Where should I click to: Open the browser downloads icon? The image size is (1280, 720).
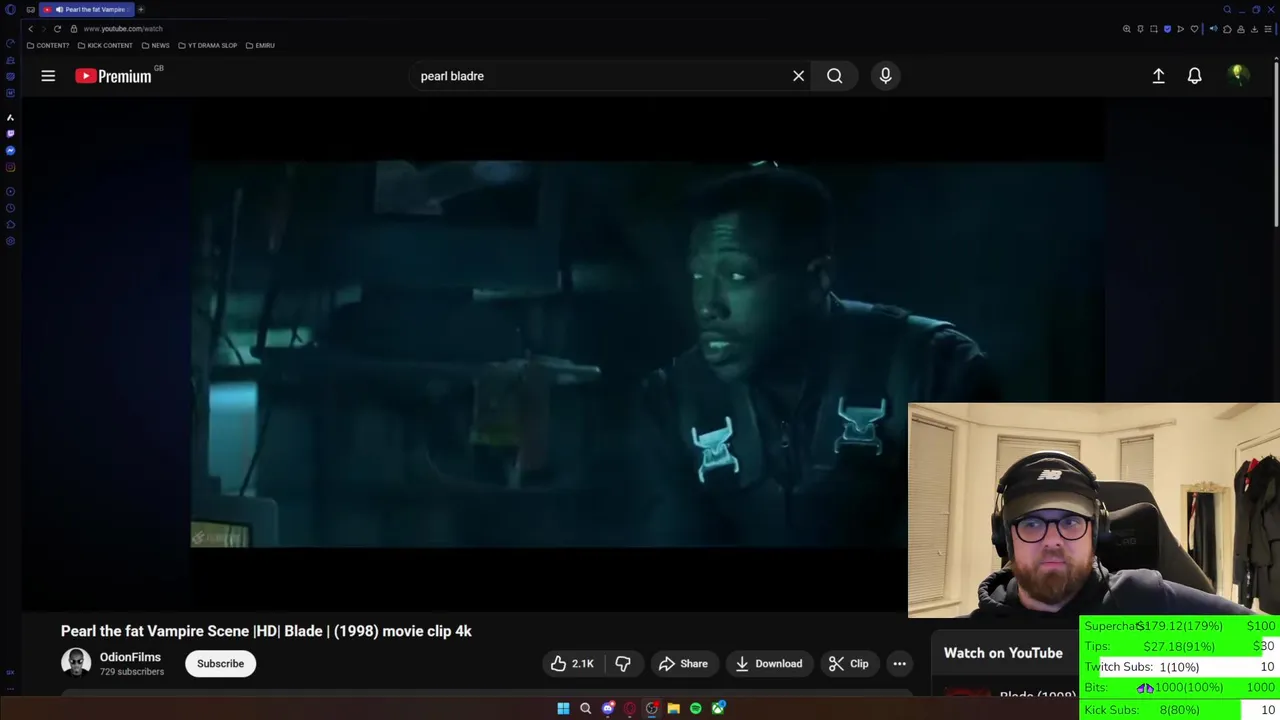tap(1254, 29)
